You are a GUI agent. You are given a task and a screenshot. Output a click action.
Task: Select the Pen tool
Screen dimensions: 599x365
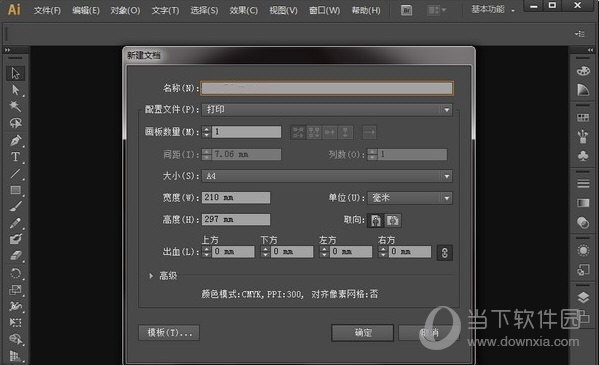15,140
